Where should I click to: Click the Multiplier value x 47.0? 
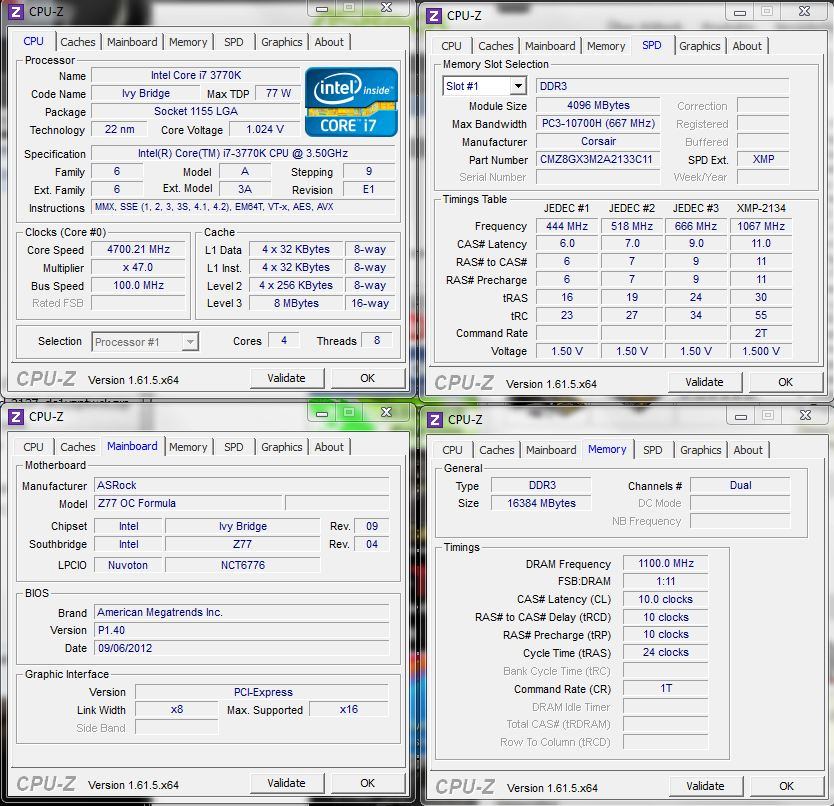[138, 268]
